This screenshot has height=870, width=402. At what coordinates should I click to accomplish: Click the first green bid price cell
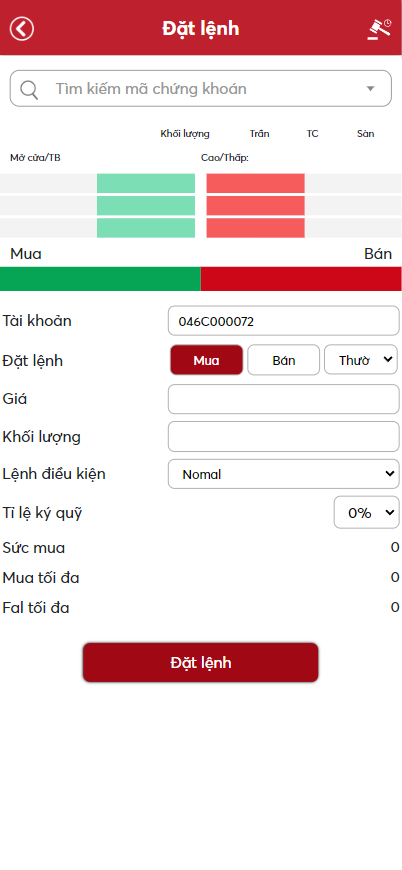pyautogui.click(x=146, y=183)
